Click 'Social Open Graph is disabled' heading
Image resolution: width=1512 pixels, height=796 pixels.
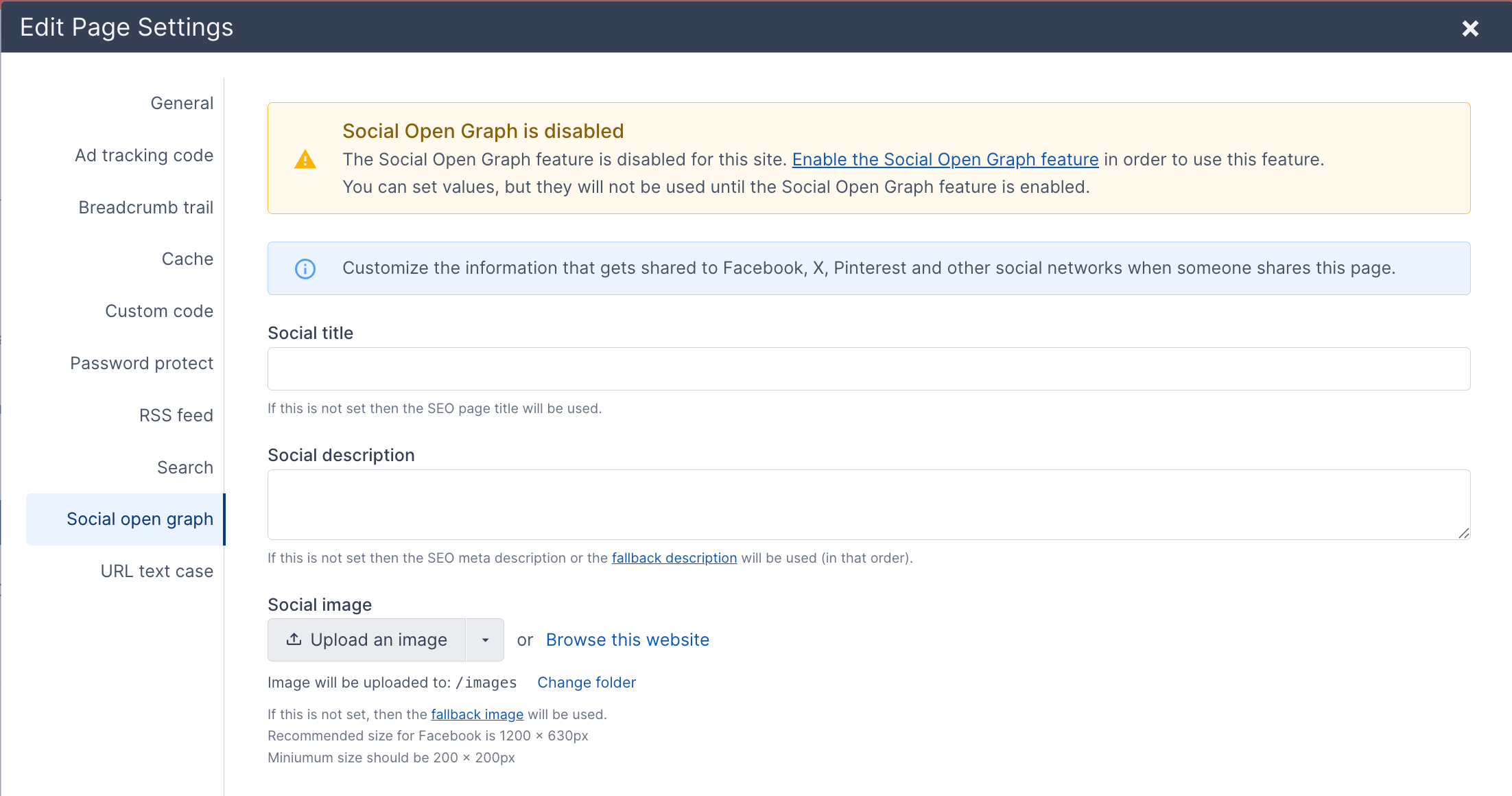pos(483,131)
